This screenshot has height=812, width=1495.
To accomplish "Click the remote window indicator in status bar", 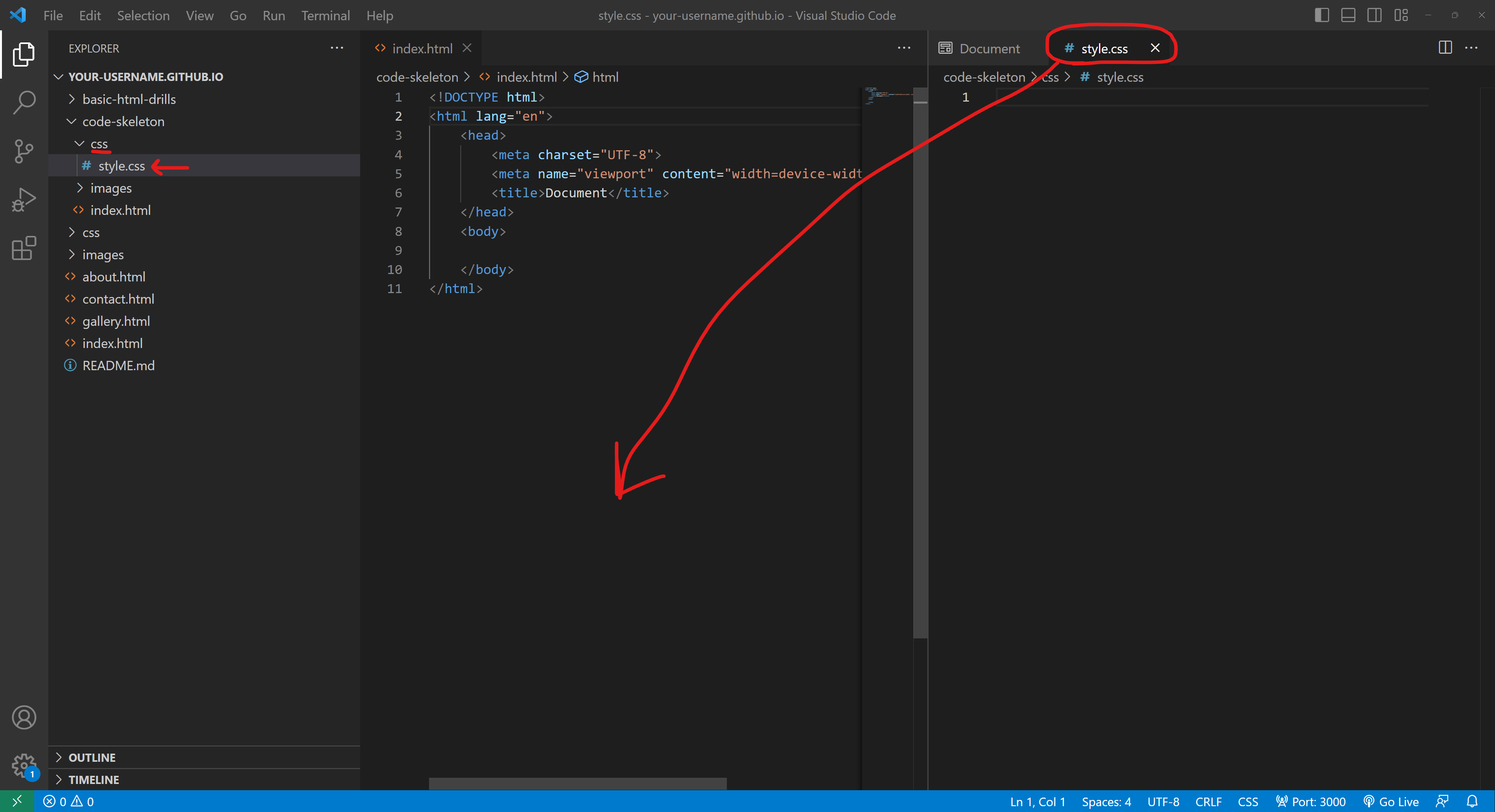I will (17, 801).
